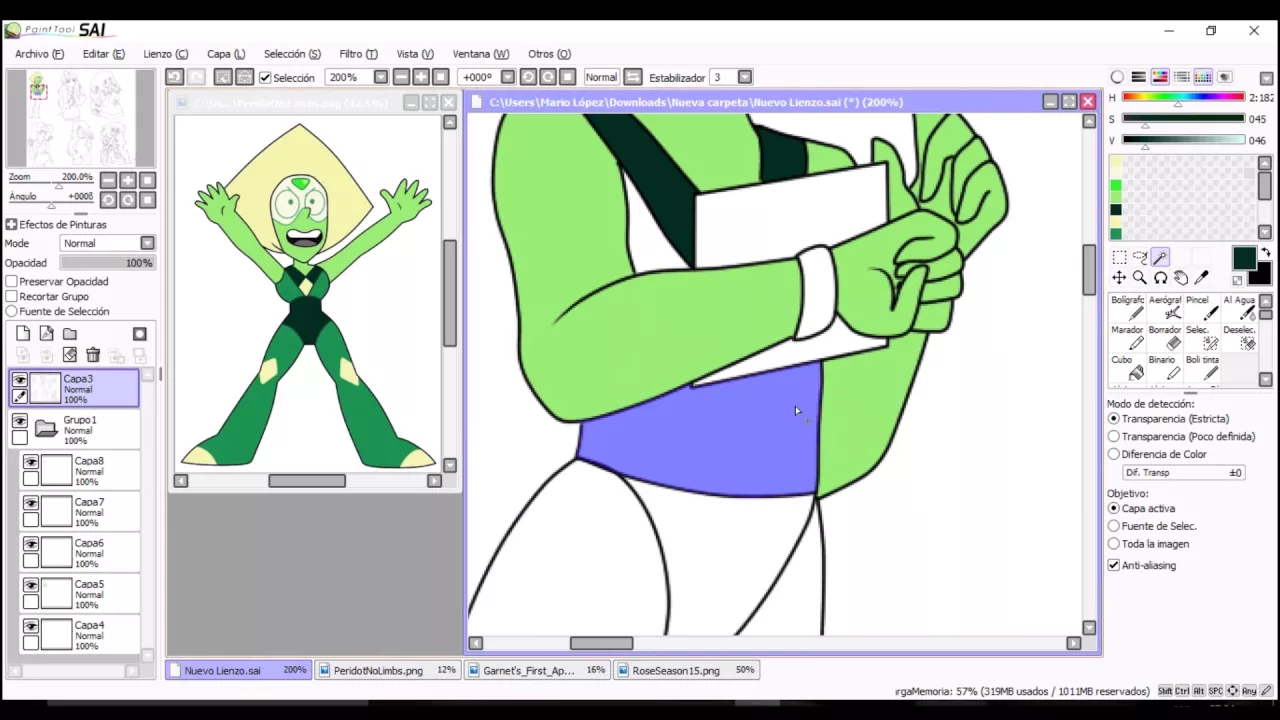This screenshot has height=720, width=1280.
Task: Switch to PeridotNoLimbs.png tab
Action: pyautogui.click(x=387, y=670)
